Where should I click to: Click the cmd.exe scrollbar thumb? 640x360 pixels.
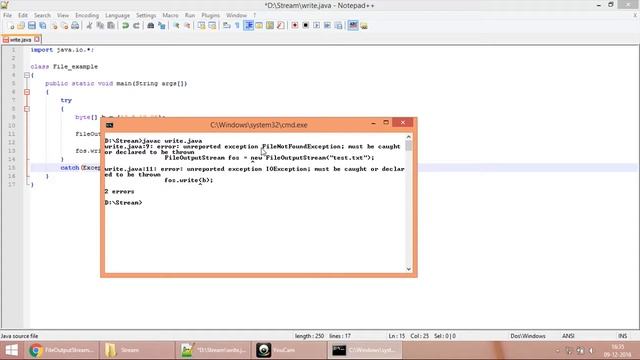pyautogui.click(x=409, y=146)
